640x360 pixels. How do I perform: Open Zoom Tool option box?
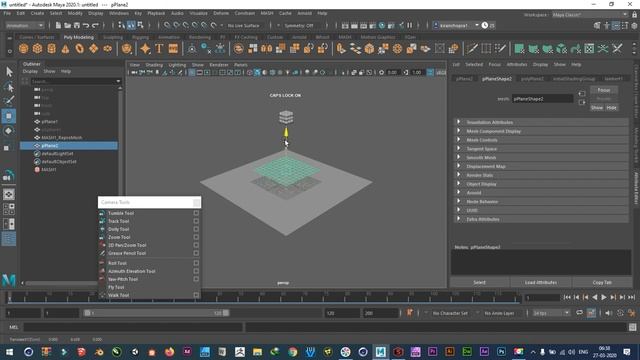(196, 237)
